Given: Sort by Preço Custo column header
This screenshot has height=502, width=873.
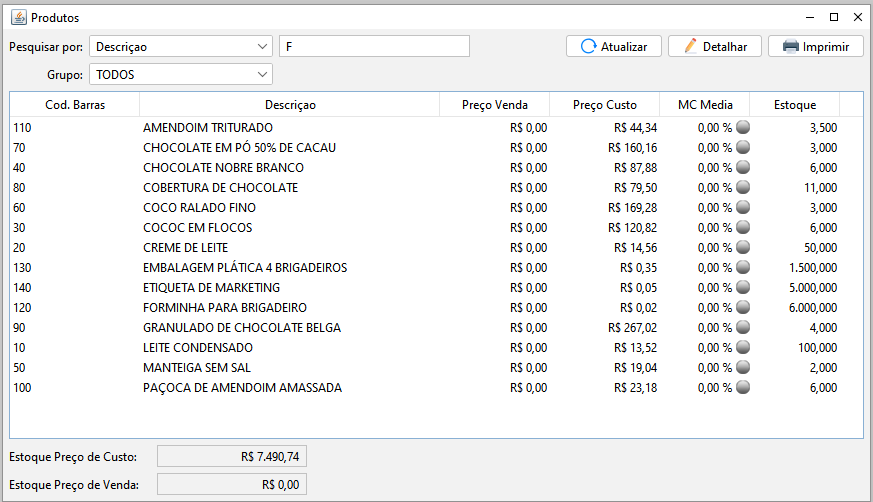Looking at the screenshot, I should point(604,105).
